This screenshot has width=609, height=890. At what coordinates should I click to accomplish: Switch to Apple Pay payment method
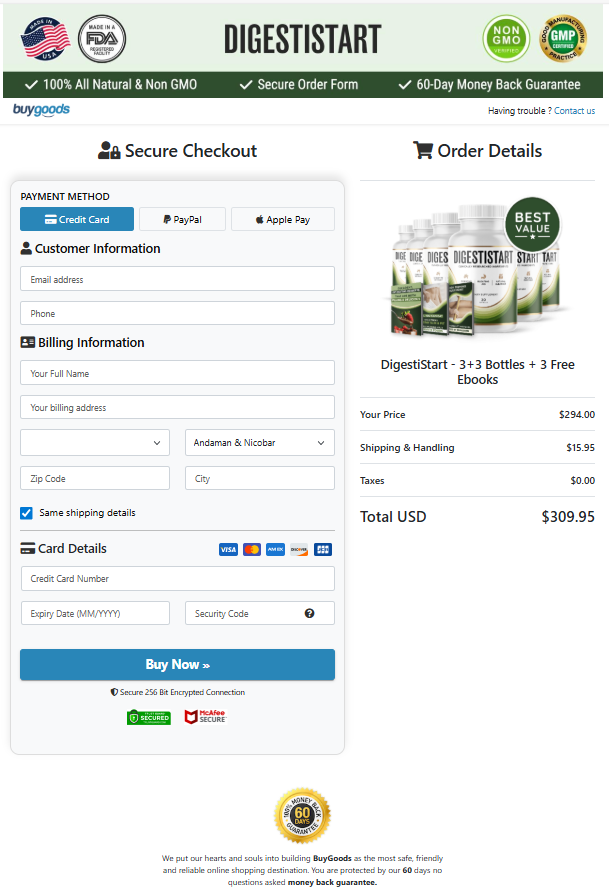[x=283, y=220]
